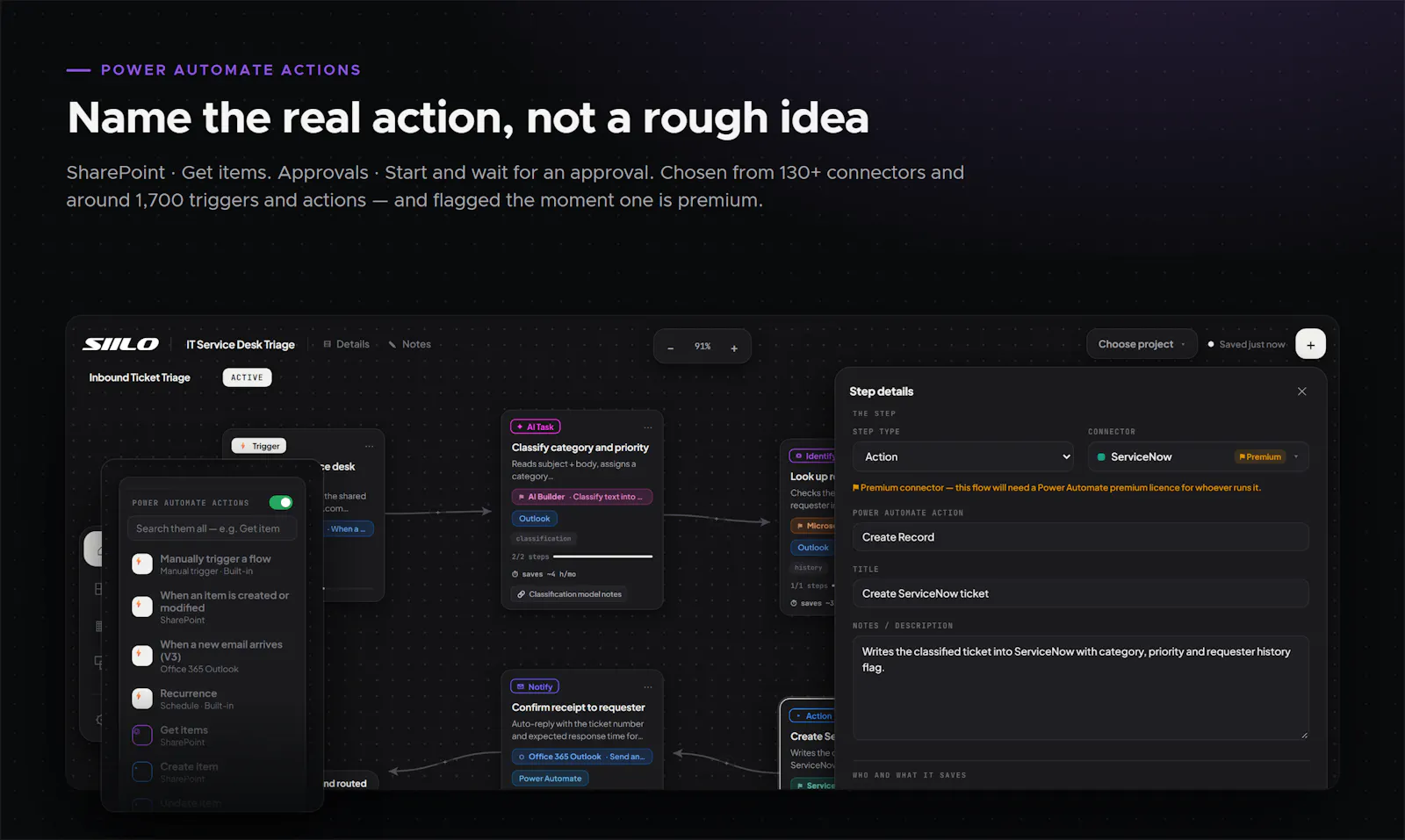Open the Step type Action dropdown
This screenshot has width=1405, height=840.
coord(963,456)
